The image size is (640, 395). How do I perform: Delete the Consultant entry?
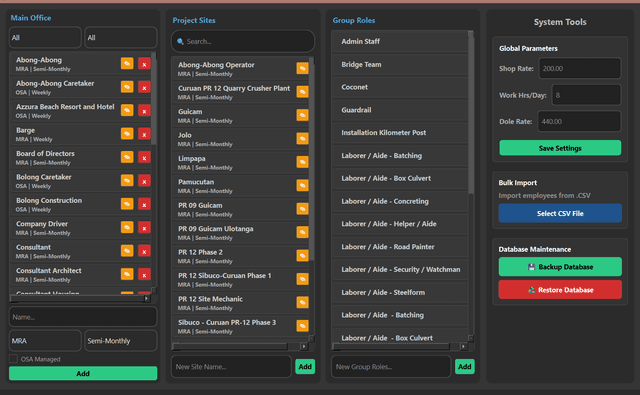tap(144, 251)
